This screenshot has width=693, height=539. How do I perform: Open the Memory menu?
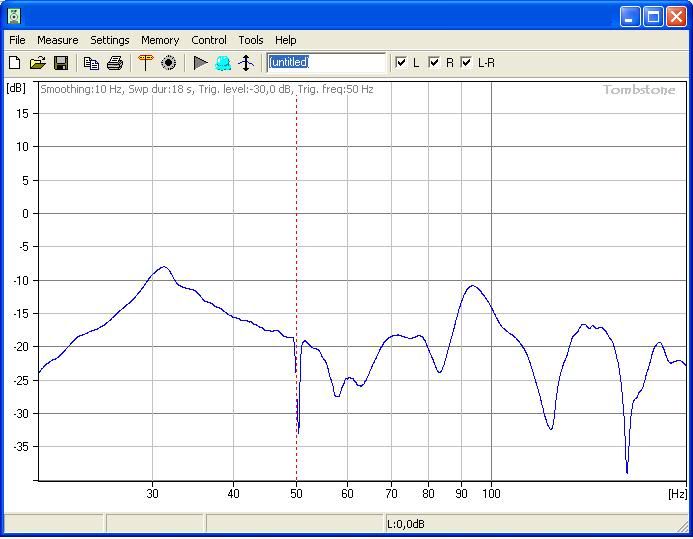pyautogui.click(x=160, y=40)
